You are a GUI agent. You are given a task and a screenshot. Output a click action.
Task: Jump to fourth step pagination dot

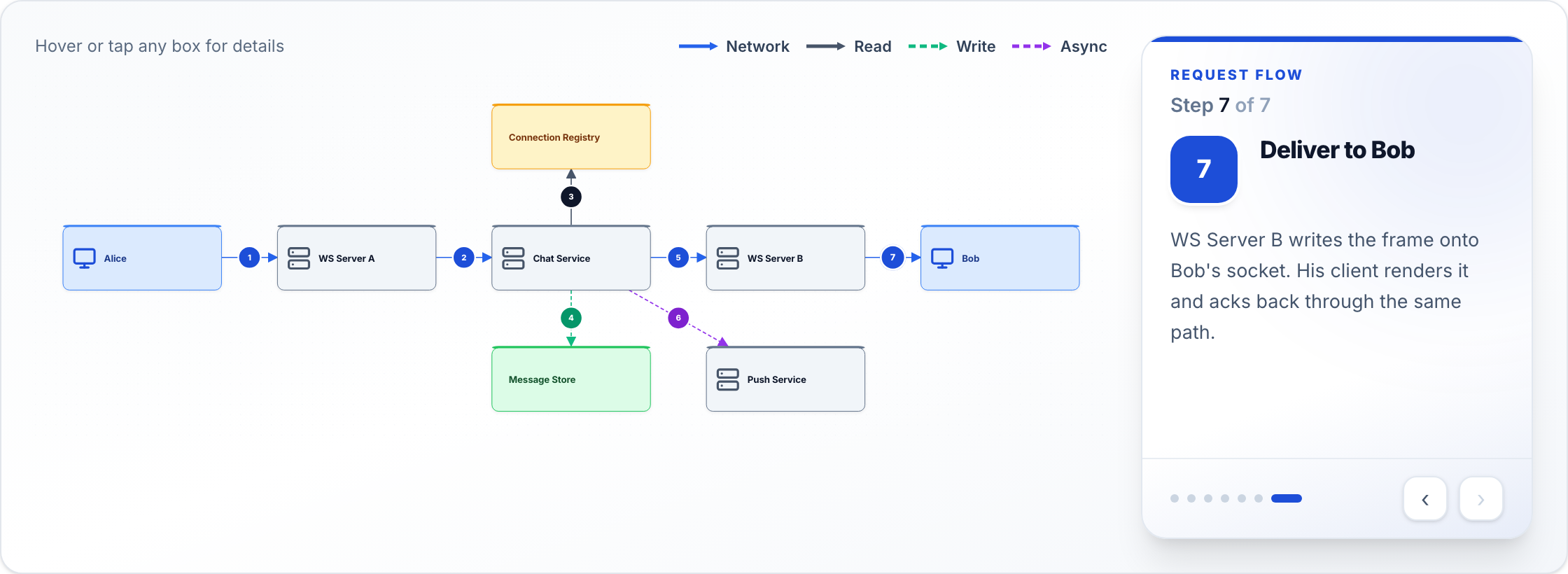pyautogui.click(x=1225, y=498)
